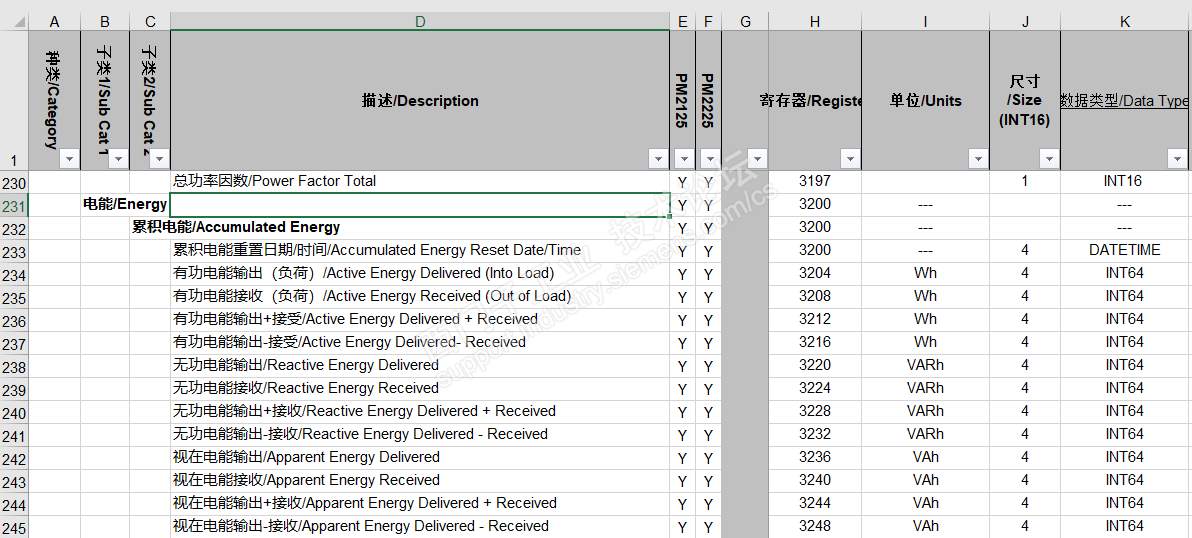Viewport: 1192px width, 538px height.
Task: Select 视在电能输出/Apparent Energy Delivered cell
Action: (x=420, y=457)
